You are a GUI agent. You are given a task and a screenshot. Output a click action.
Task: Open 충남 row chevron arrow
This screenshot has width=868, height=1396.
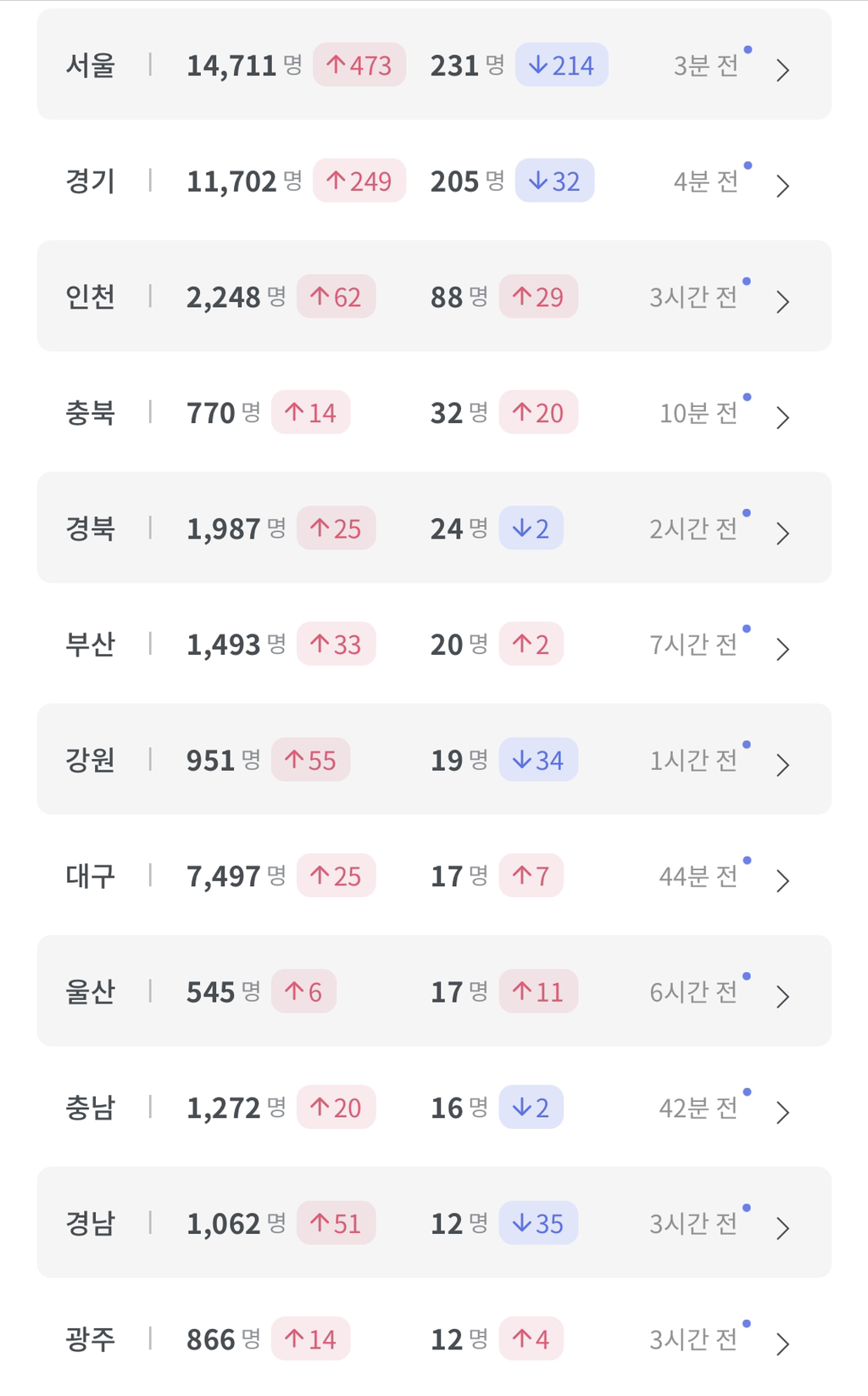point(782,1113)
